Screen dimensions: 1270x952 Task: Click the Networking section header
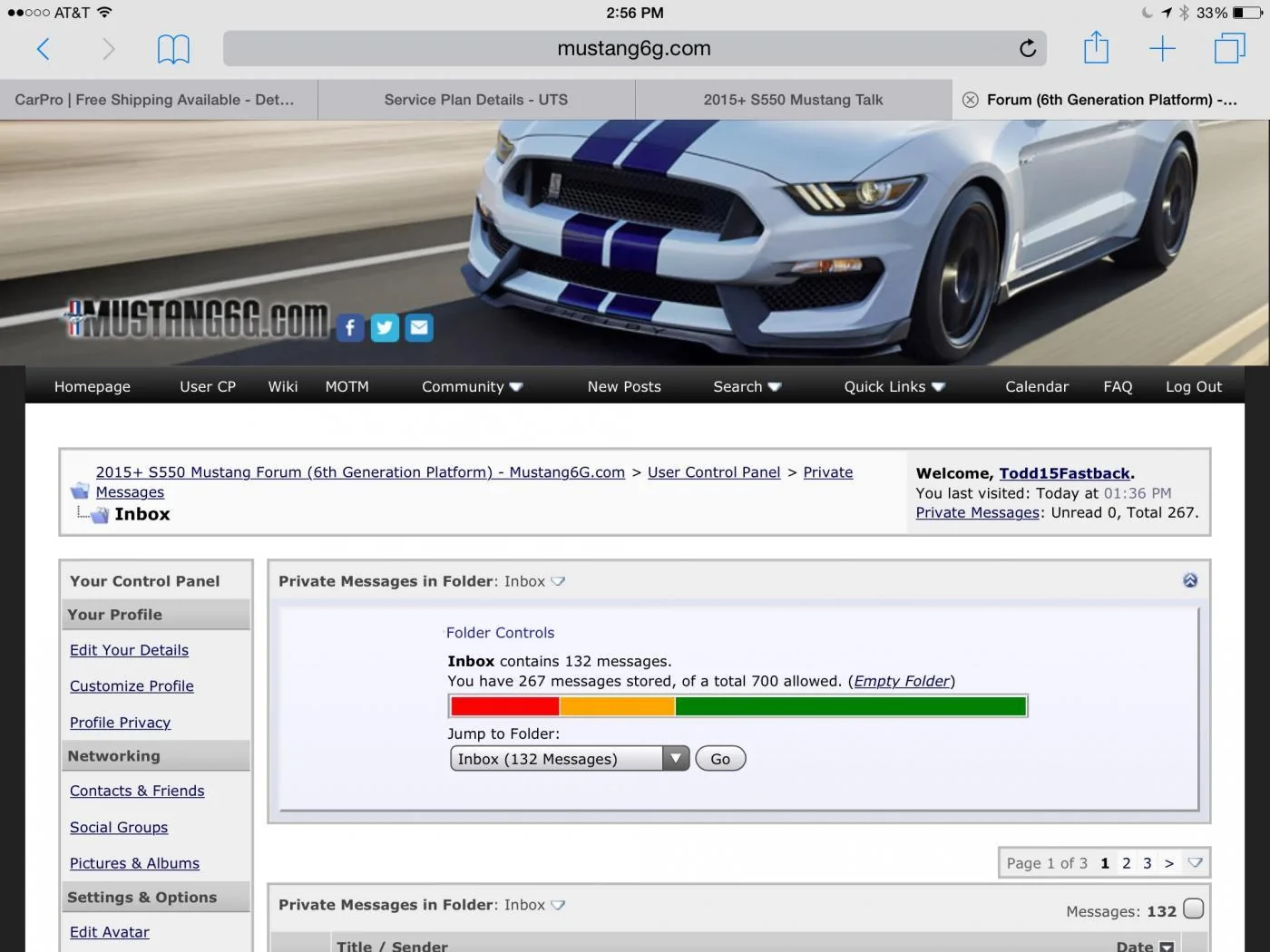pyautogui.click(x=156, y=756)
